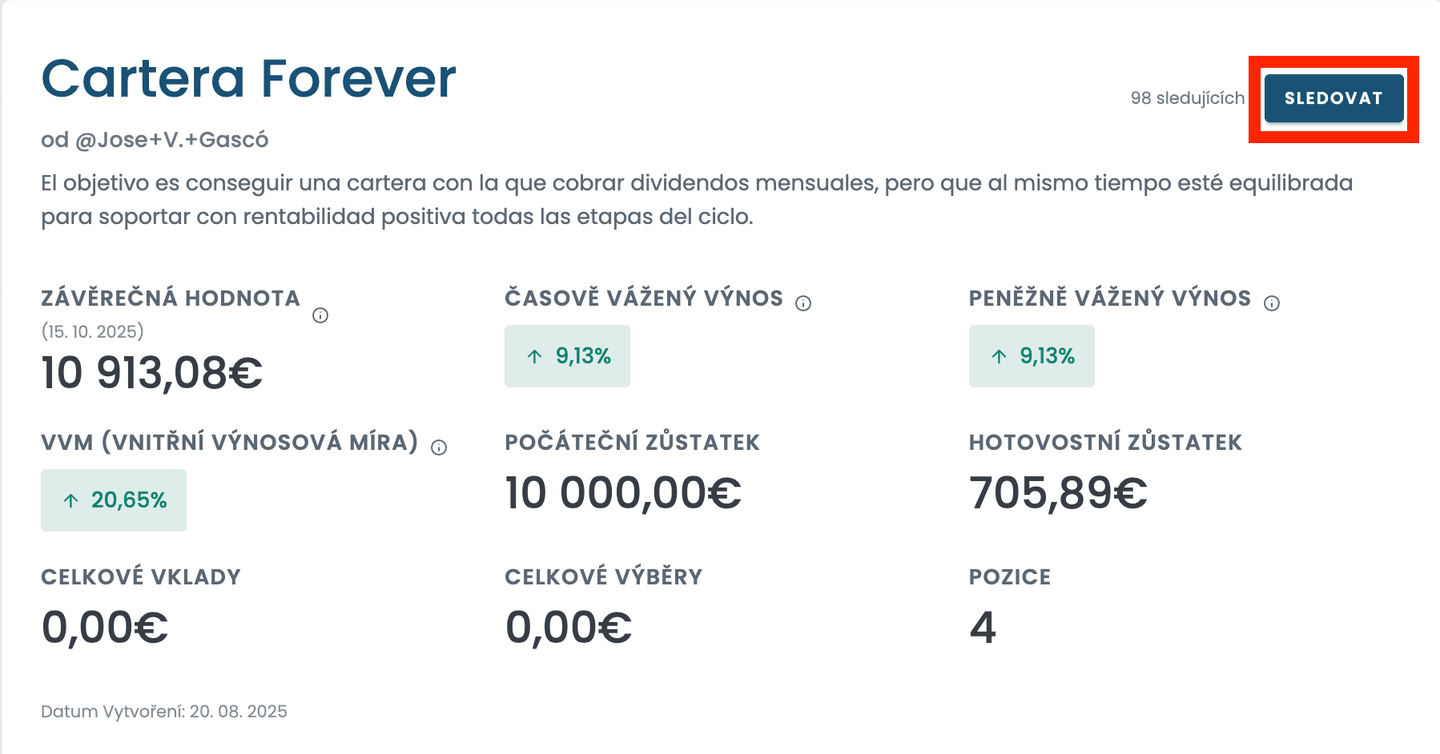Screen dimensions: 1440x754
Task: Click the portfolio description paragraph
Action: (x=696, y=200)
